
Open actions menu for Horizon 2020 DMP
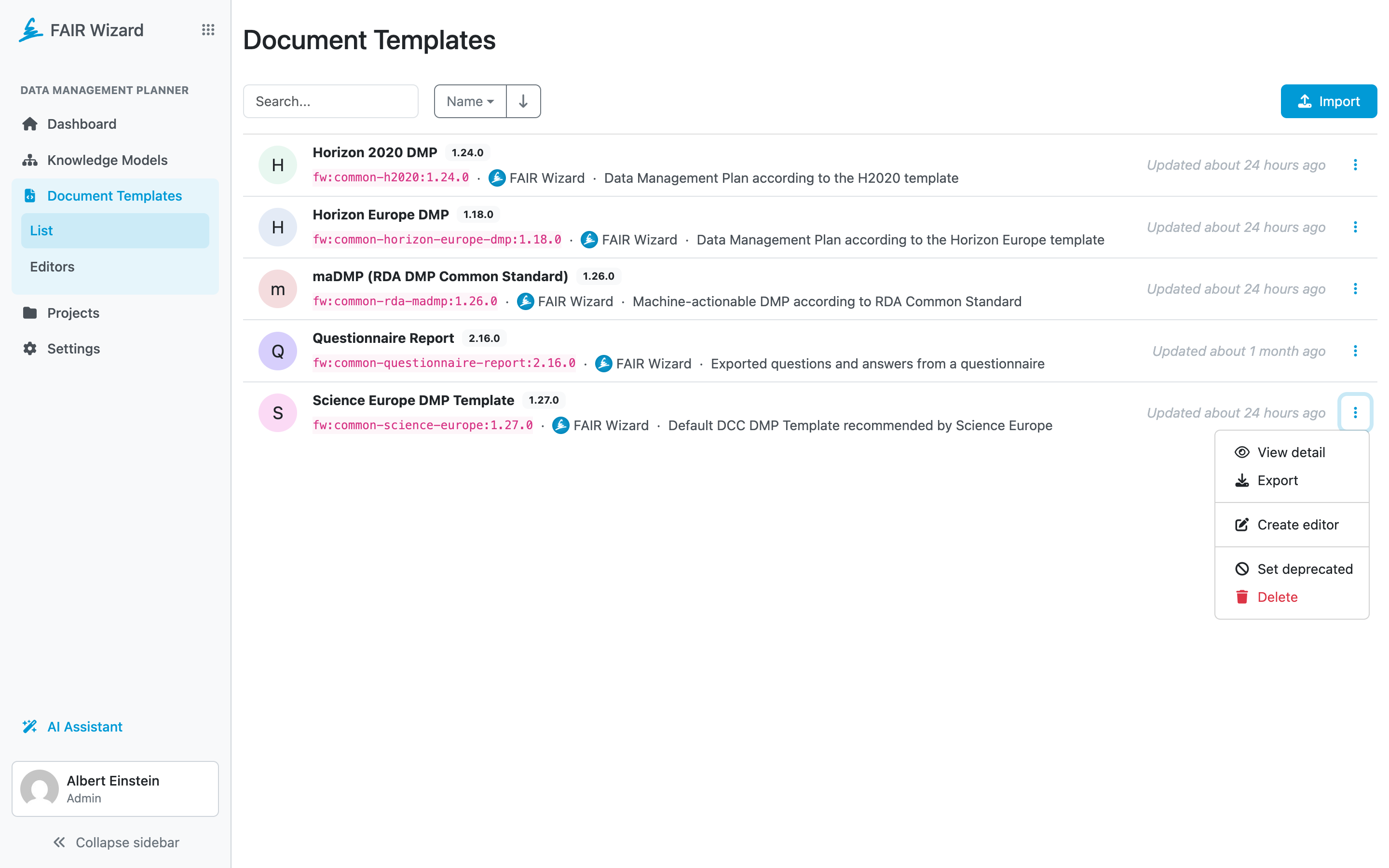tap(1355, 165)
